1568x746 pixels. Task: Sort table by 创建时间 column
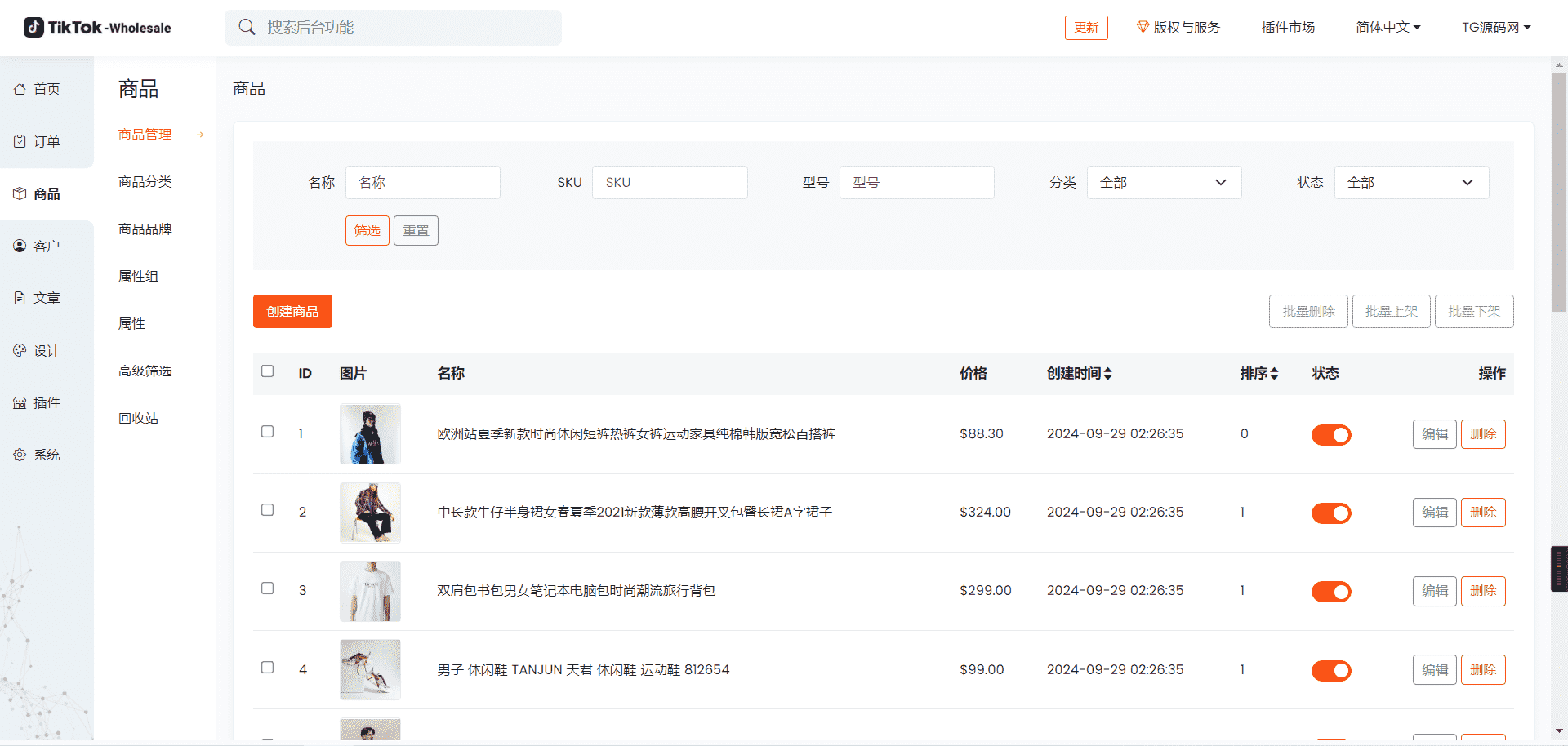[1079, 374]
